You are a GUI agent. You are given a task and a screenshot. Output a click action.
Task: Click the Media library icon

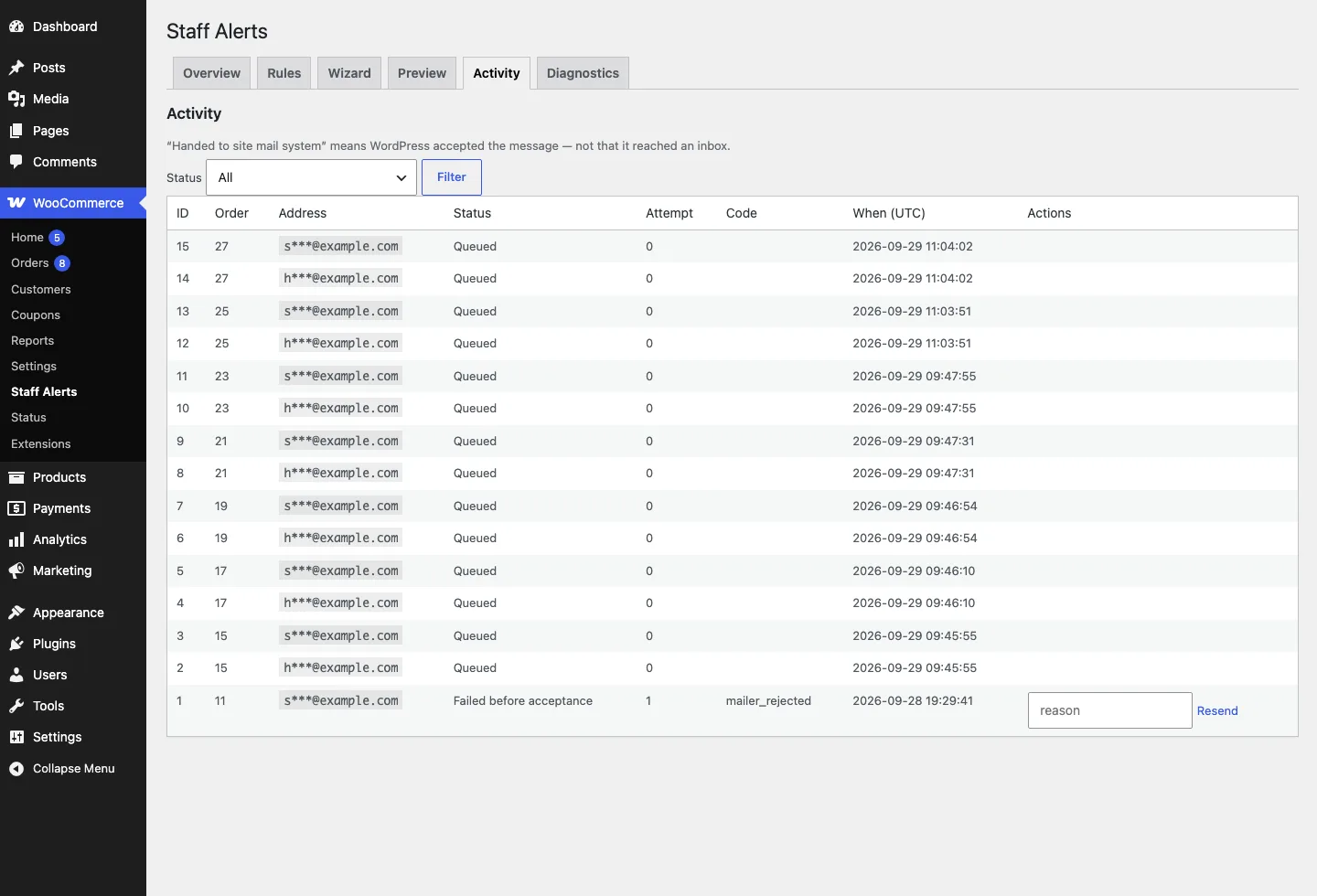pos(16,99)
